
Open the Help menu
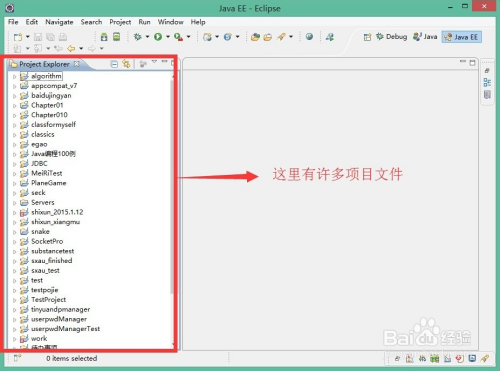pyautogui.click(x=198, y=22)
